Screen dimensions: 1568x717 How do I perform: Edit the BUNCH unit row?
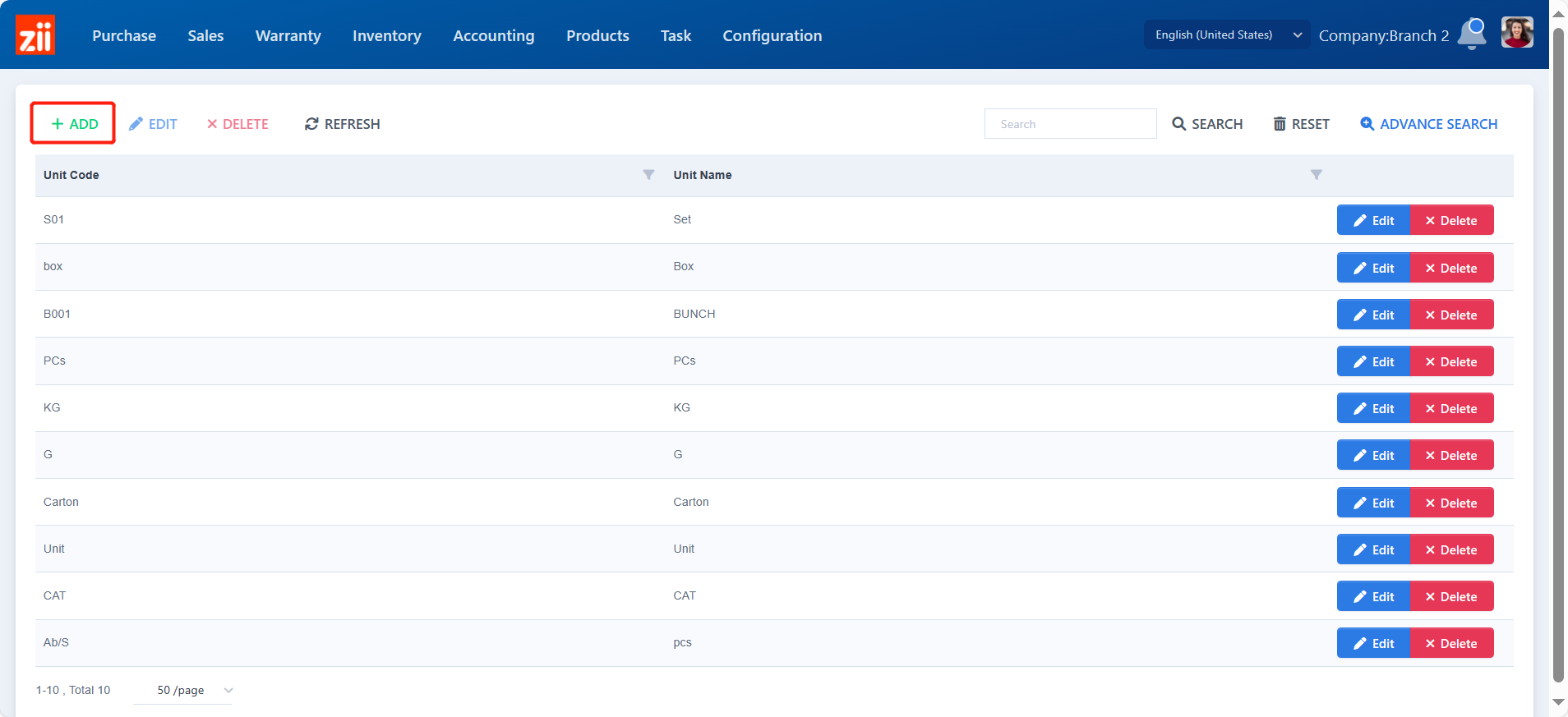pos(1373,315)
